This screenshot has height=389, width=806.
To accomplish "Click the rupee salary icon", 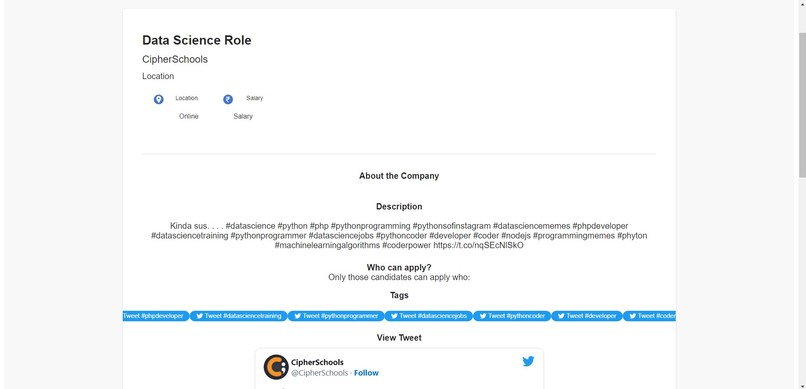I will (x=228, y=99).
